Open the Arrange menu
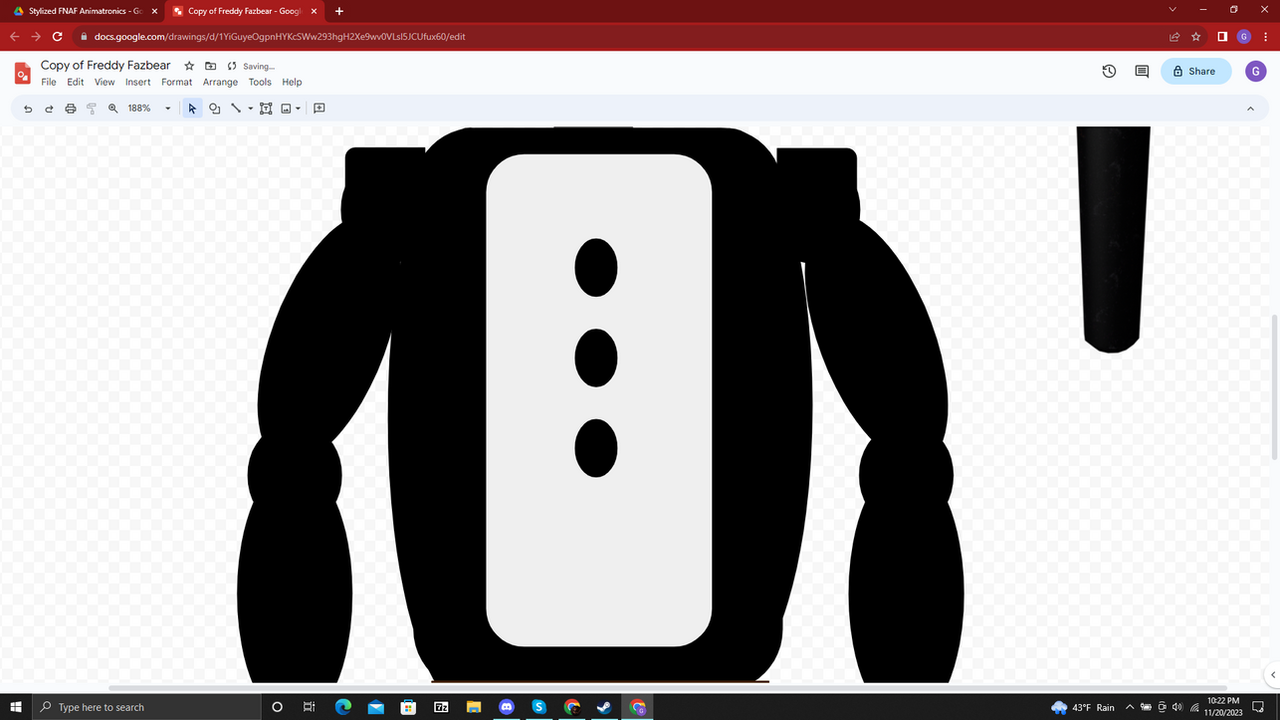 pos(220,82)
